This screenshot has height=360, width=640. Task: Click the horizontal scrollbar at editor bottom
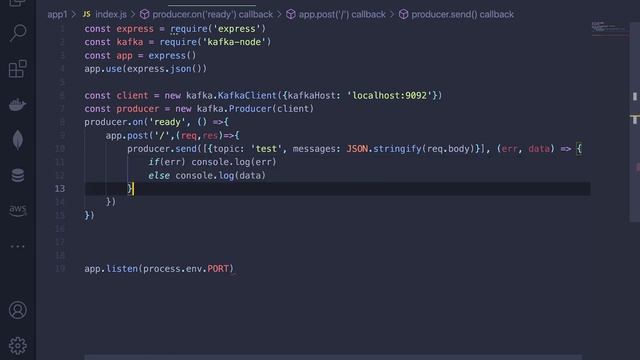click(x=333, y=357)
